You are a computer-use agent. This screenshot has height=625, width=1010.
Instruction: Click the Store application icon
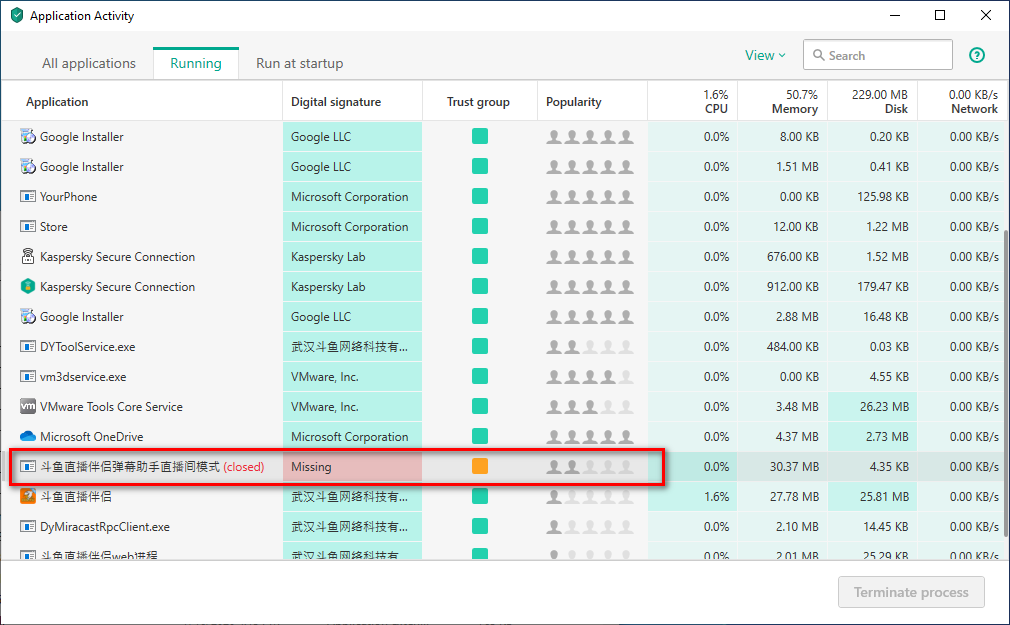(x=28, y=227)
